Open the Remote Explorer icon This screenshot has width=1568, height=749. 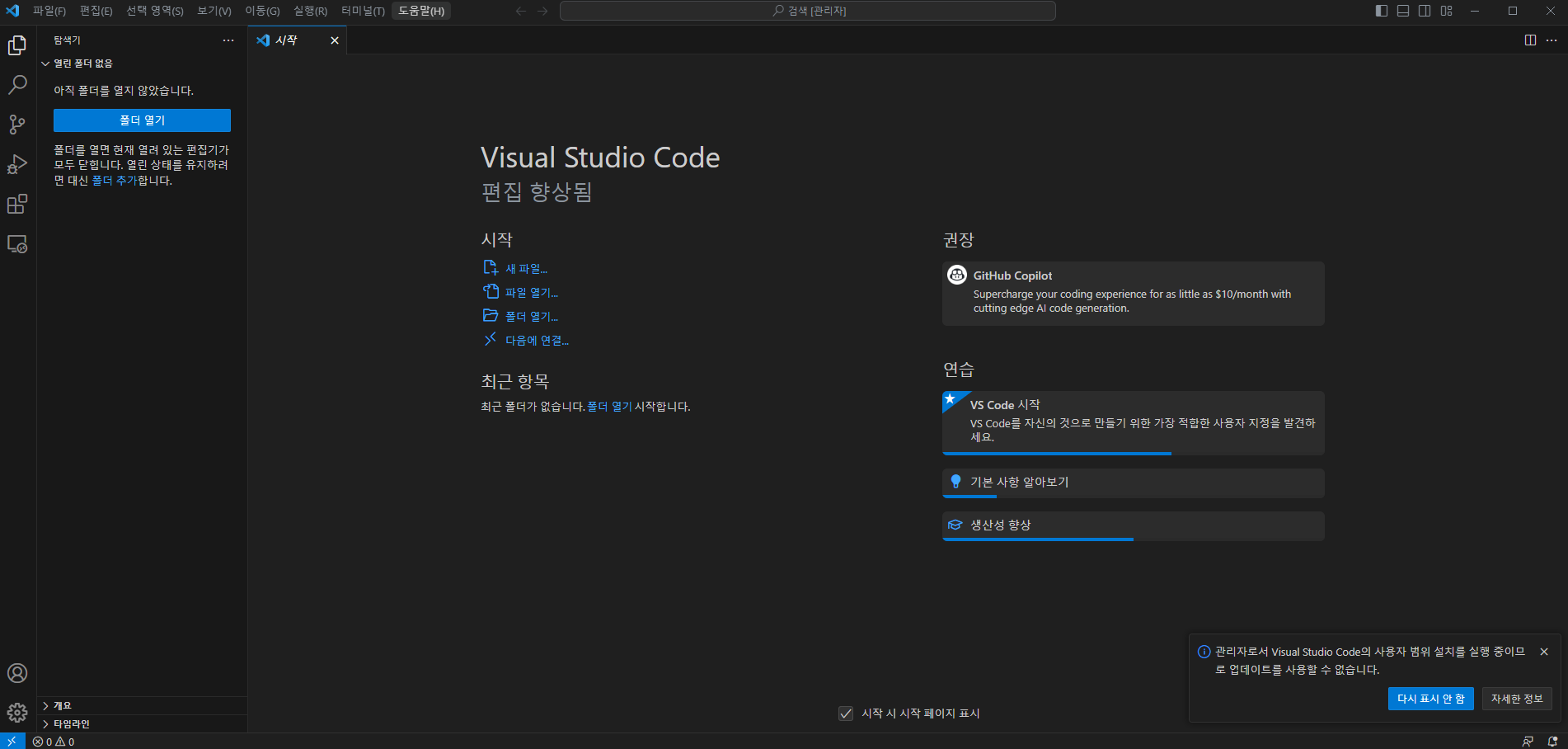[17, 244]
